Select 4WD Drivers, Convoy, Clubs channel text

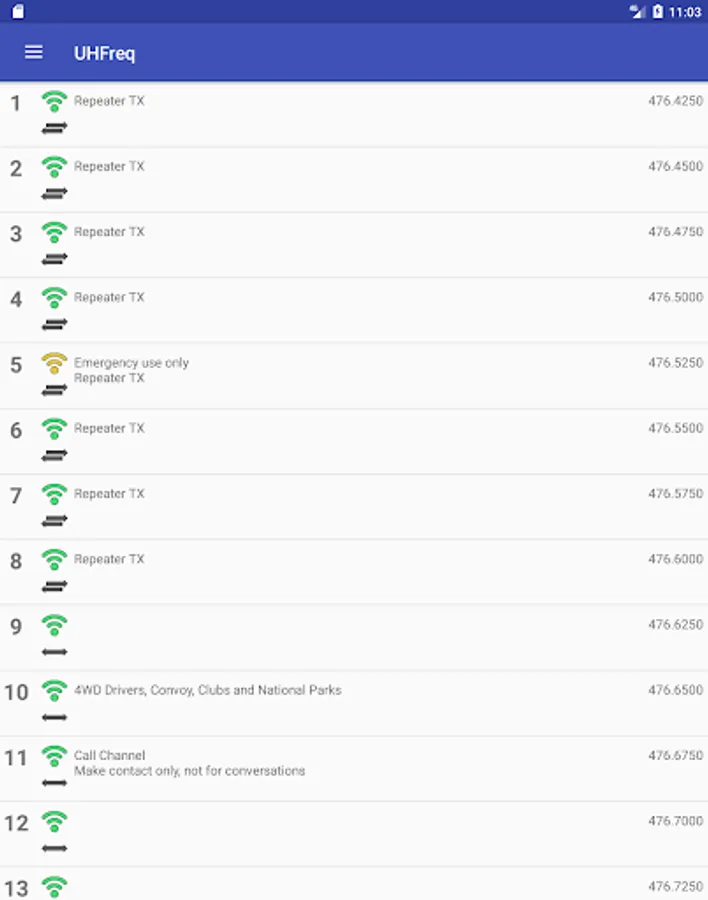(x=207, y=690)
